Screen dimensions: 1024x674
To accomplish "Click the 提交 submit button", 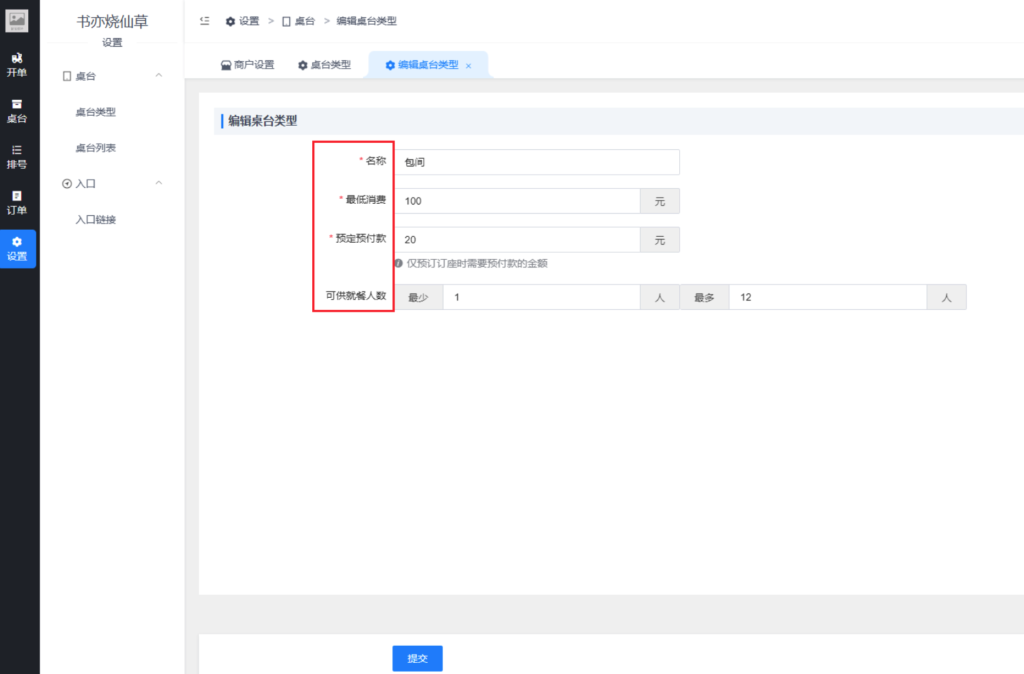I will click(x=417, y=658).
